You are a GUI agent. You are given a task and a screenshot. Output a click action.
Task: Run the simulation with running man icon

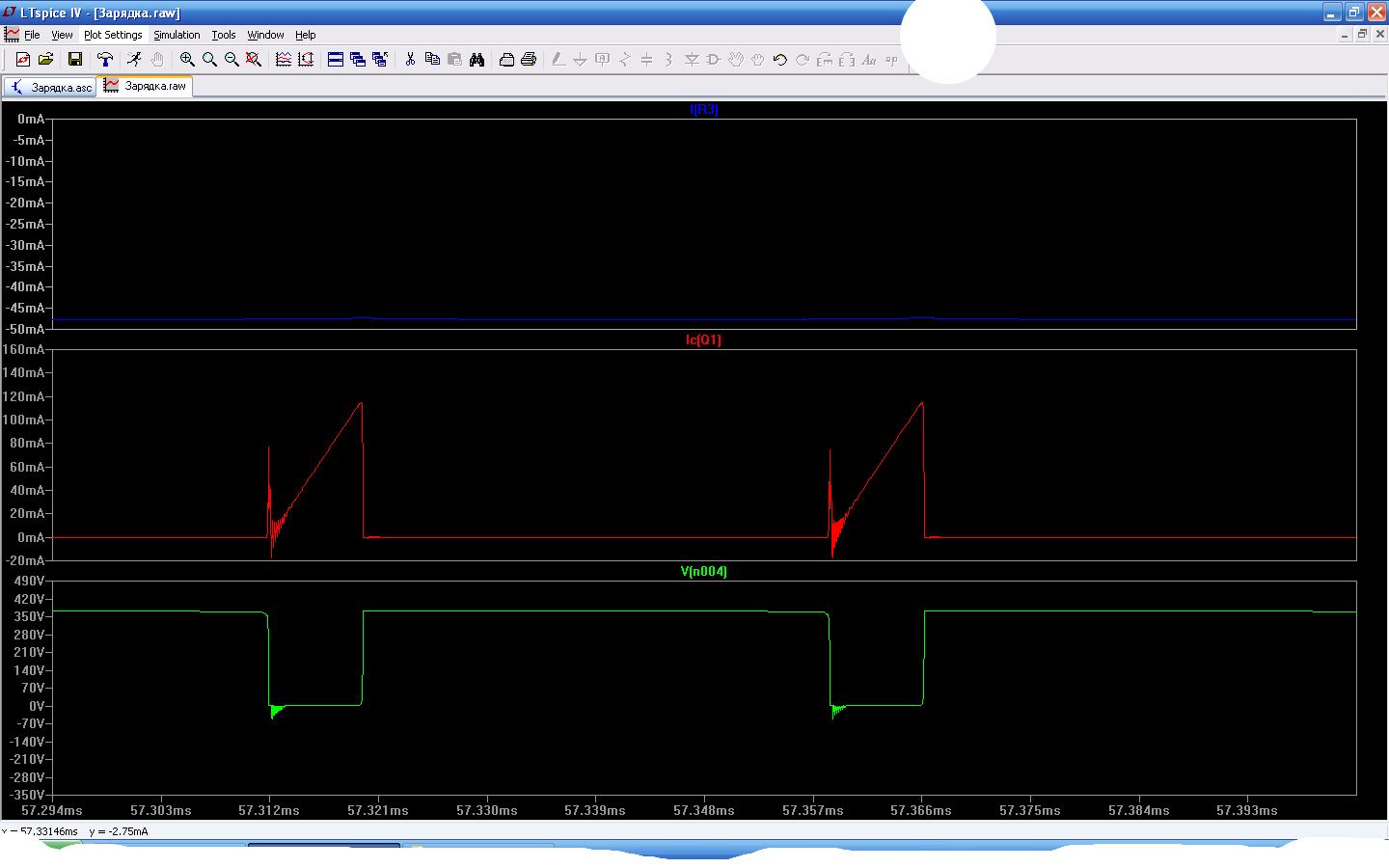point(134,60)
